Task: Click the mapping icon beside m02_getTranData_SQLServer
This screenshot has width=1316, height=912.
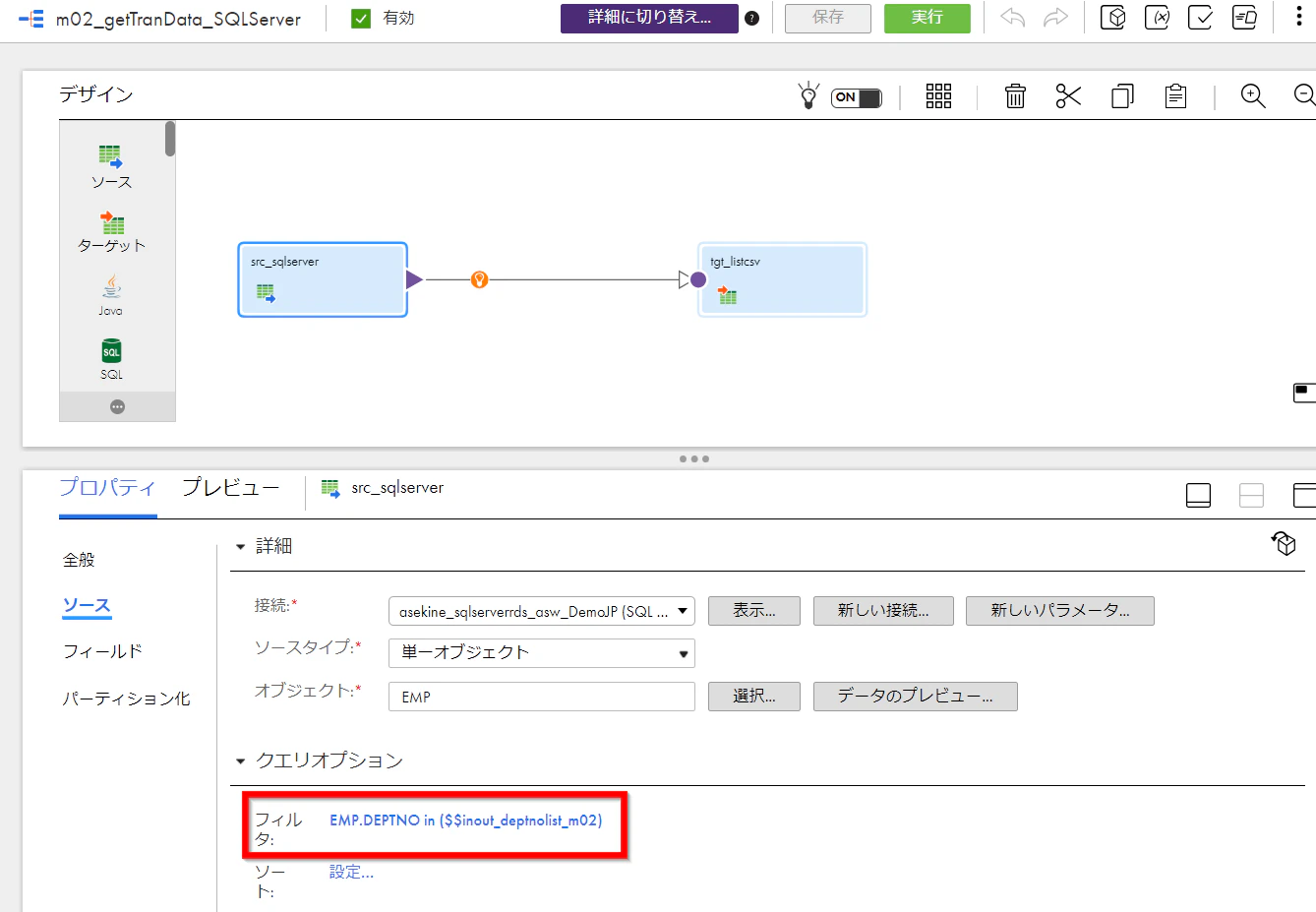Action: point(31,19)
